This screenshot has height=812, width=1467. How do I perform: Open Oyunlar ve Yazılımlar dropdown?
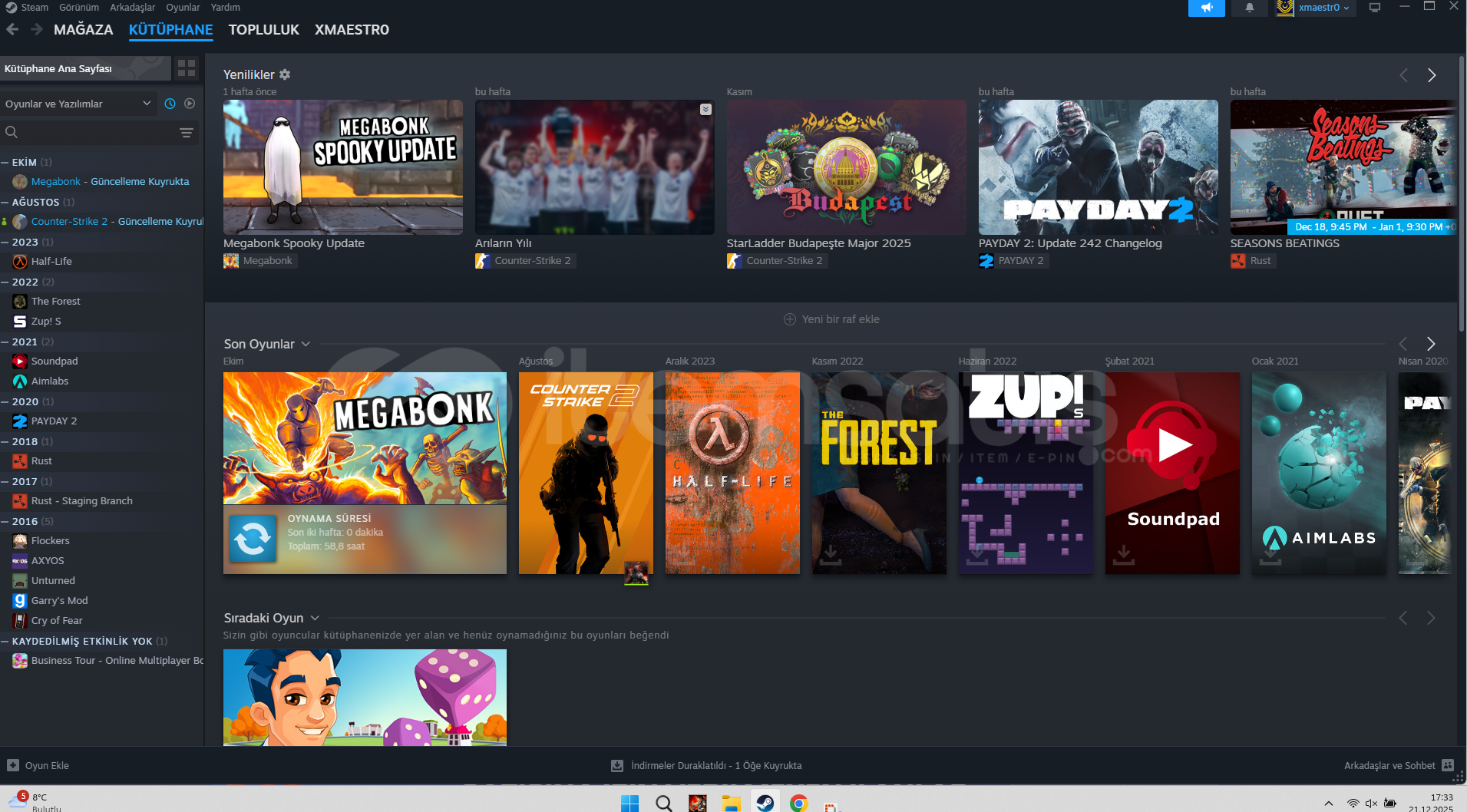pyautogui.click(x=78, y=104)
